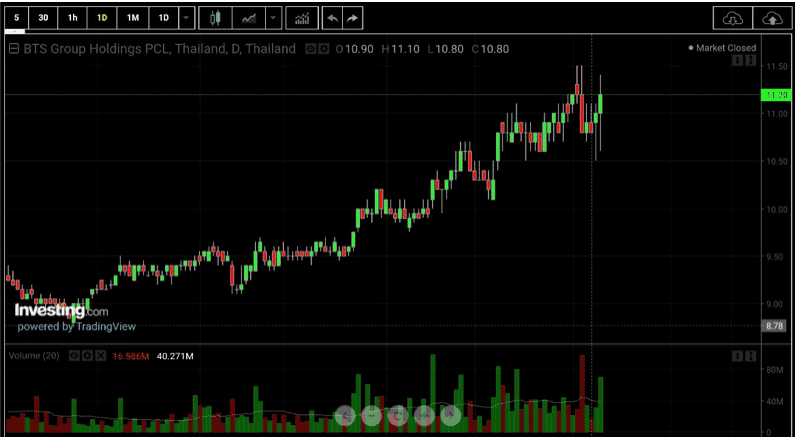Collapse the BTS Group Holdings legend

click(14, 49)
